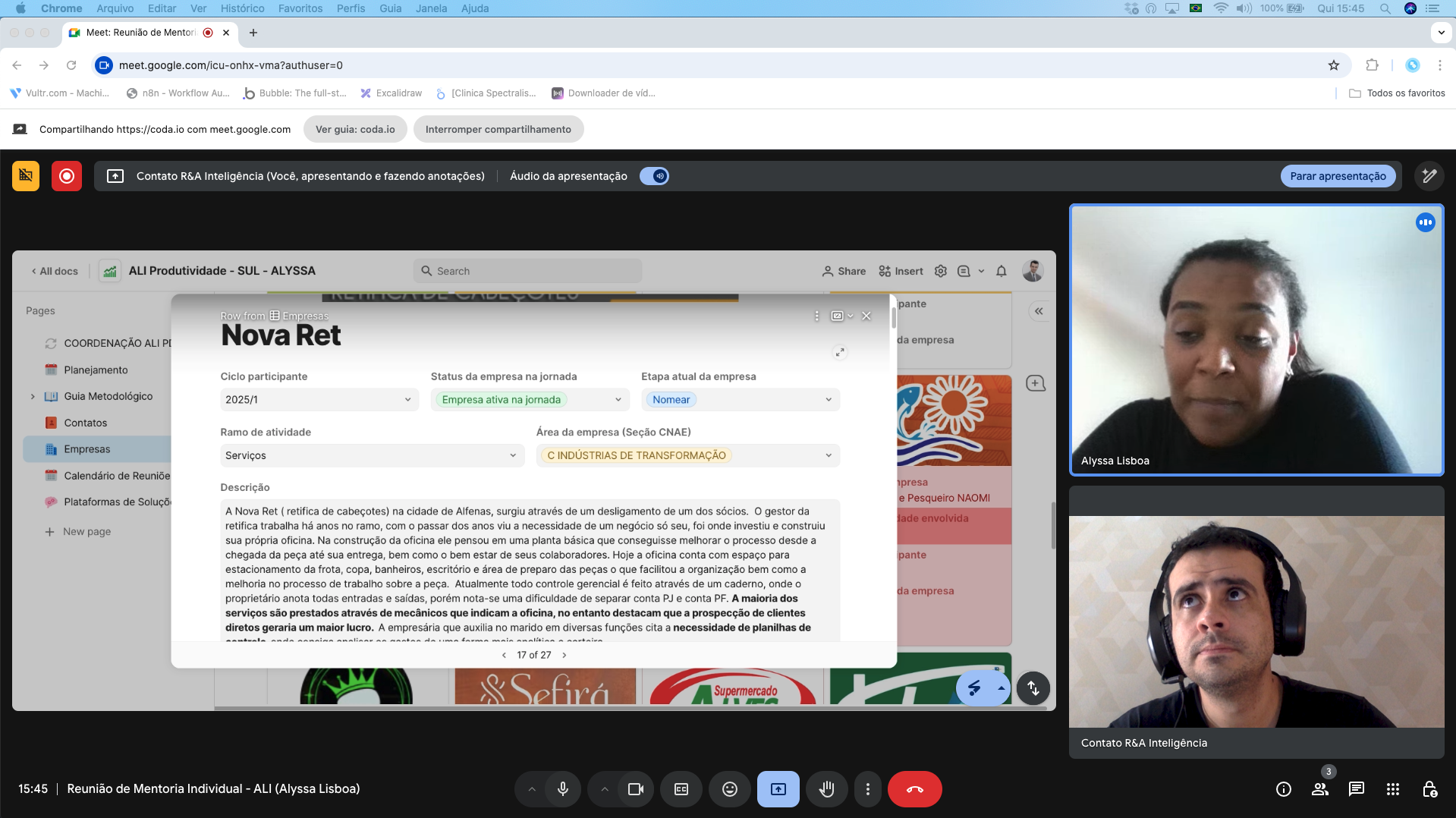The height and width of the screenshot is (818, 1456).
Task: Open the Arquivo menu
Action: (115, 8)
